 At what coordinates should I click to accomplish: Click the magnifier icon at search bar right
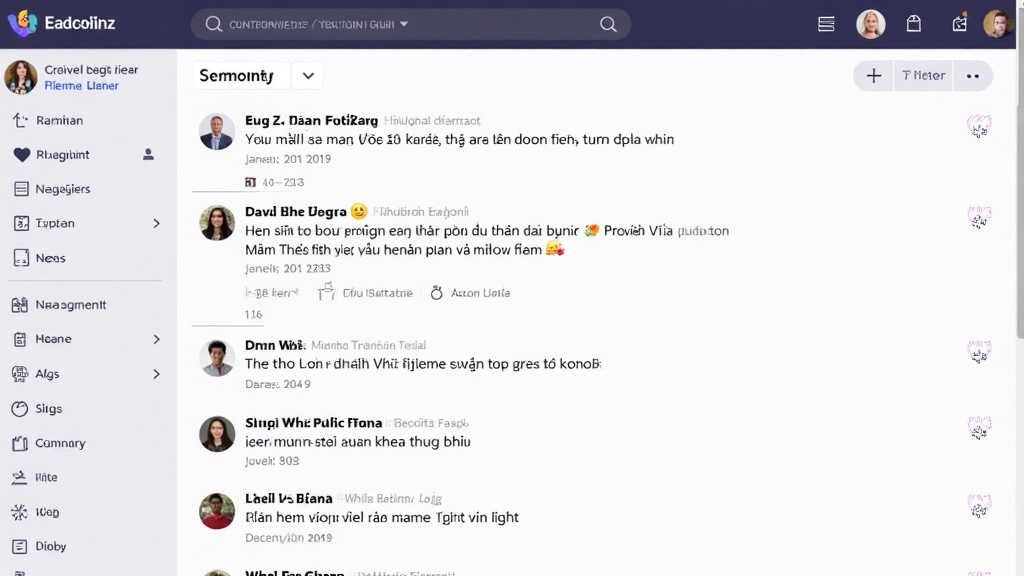tap(608, 24)
